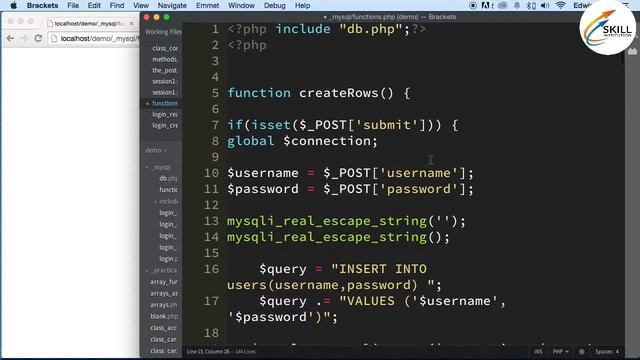The width and height of the screenshot is (640, 360).
Task: Click the Bluetooth battery status icon
Action: [x=531, y=5]
